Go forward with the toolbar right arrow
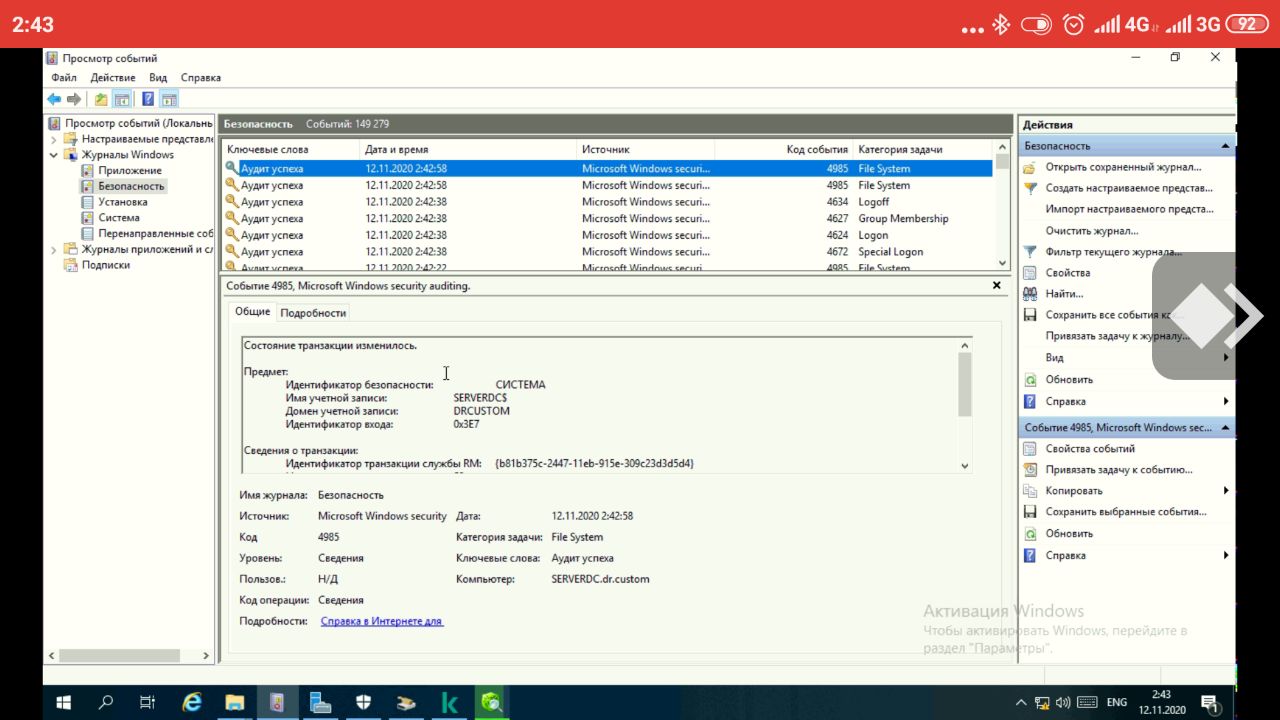Screen dimensions: 1280x720 tap(74, 99)
